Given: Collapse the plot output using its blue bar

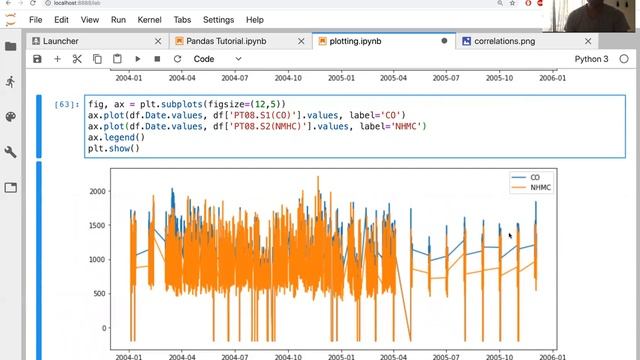Looking at the screenshot, I should point(39,260).
